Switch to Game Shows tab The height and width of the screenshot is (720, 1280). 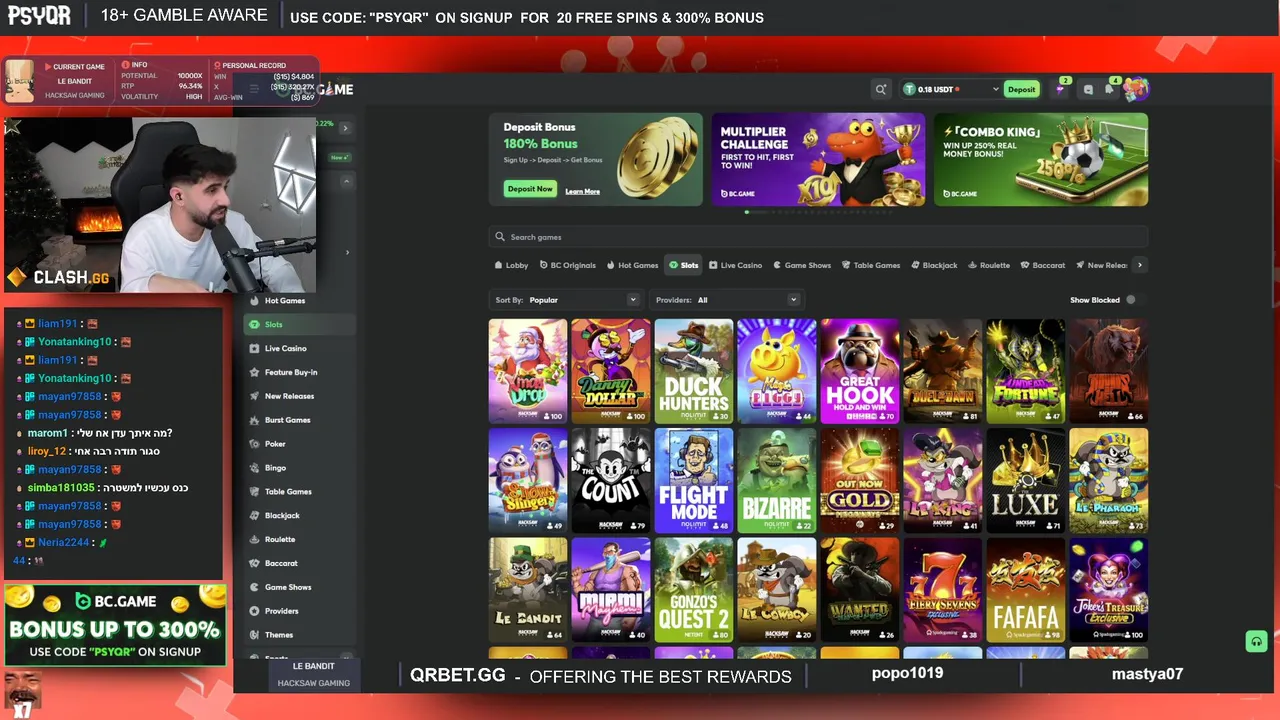point(802,265)
